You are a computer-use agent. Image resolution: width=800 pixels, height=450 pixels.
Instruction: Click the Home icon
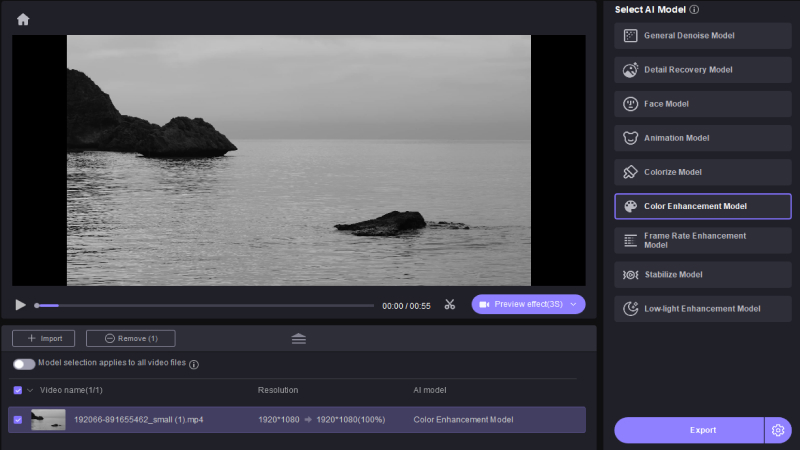(23, 19)
